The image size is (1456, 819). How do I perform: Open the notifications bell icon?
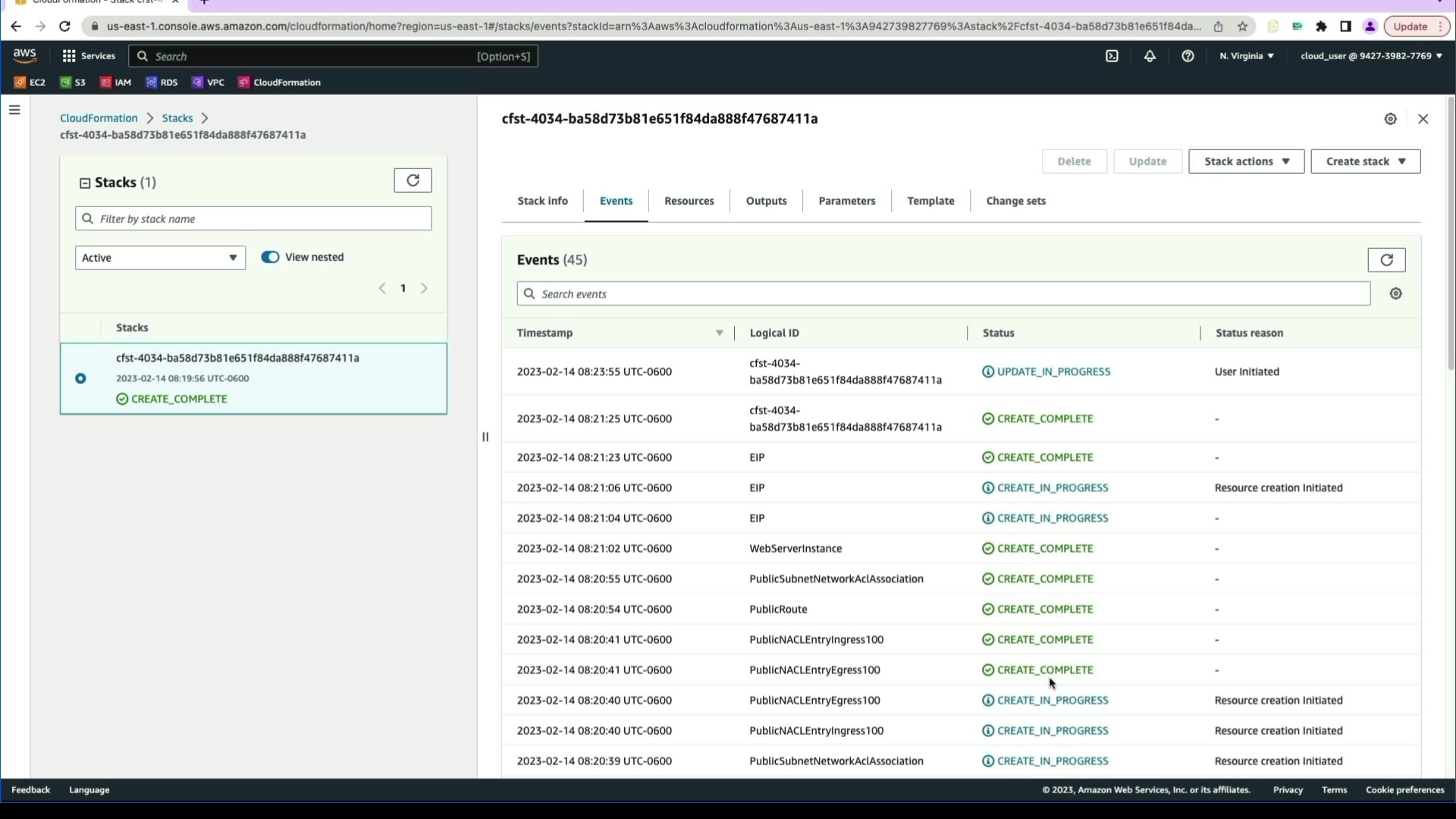pyautogui.click(x=1150, y=56)
